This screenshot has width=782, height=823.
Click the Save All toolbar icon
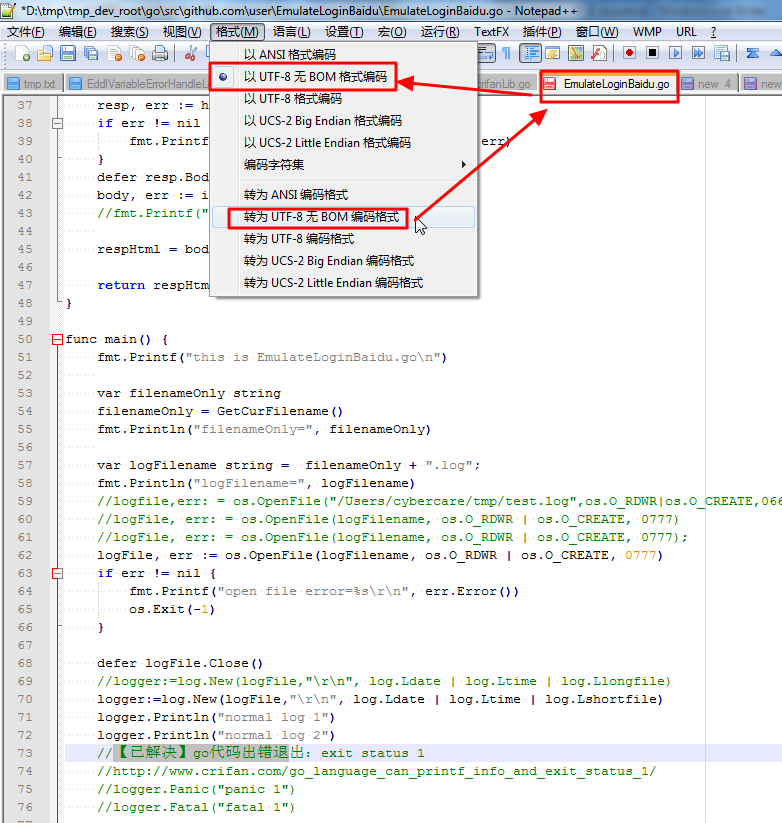91,54
